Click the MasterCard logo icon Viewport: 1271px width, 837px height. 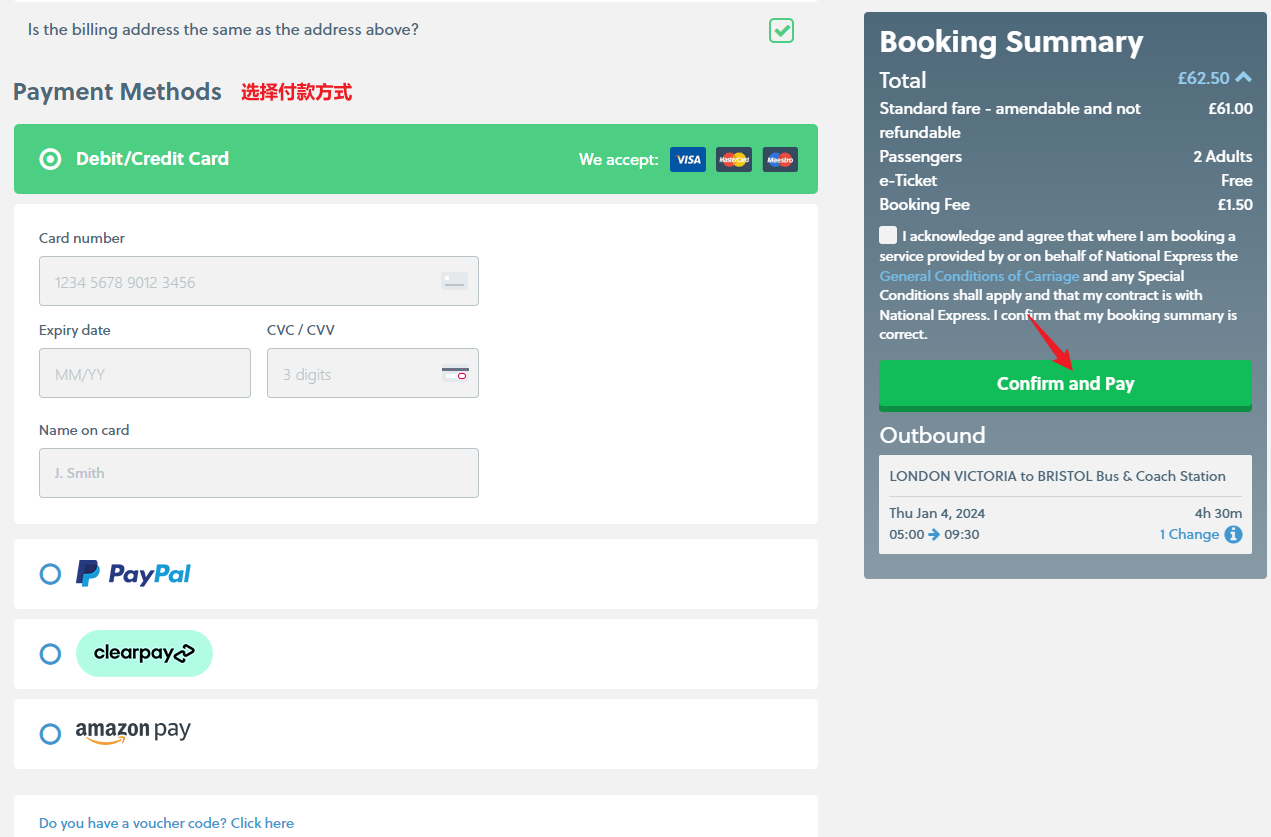[734, 160]
